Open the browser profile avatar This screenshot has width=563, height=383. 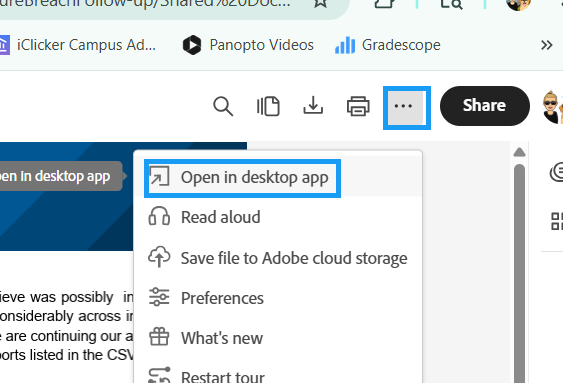click(x=518, y=4)
